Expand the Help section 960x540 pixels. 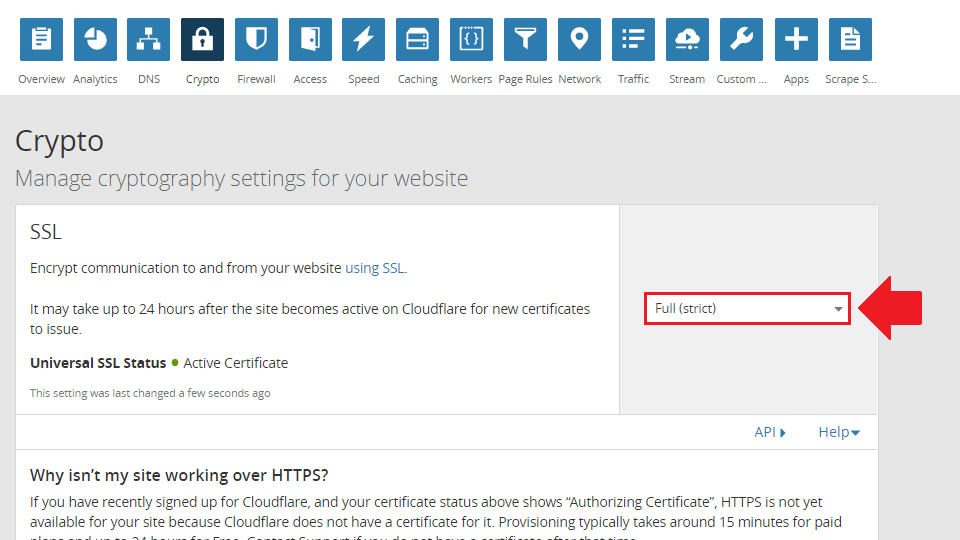tap(839, 432)
